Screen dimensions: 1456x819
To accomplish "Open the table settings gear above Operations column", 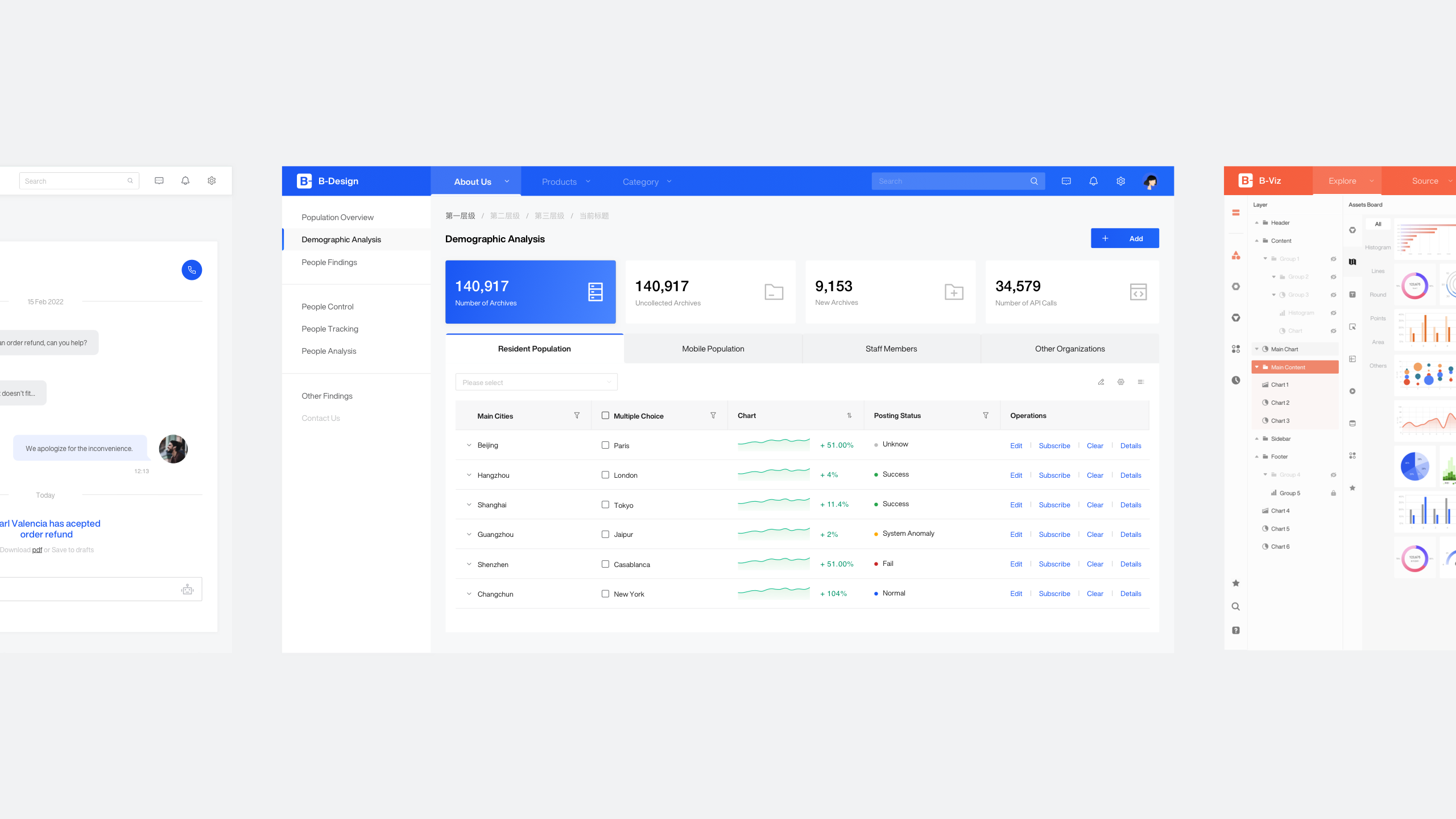I will click(1121, 382).
